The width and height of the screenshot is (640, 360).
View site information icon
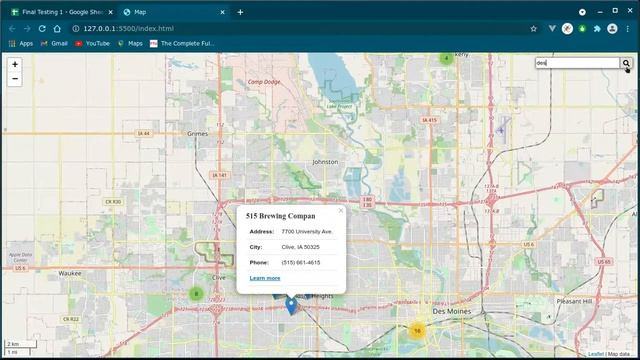(76, 29)
